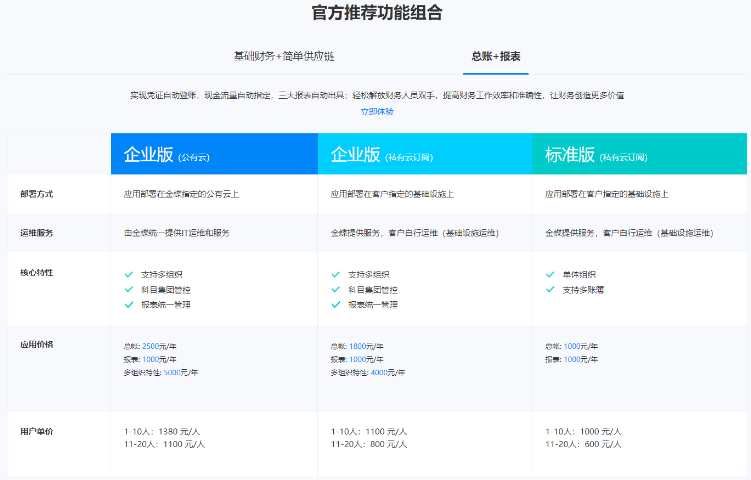751x480 pixels.
Task: Click check icon beside 单体组织
Action: click(x=550, y=274)
